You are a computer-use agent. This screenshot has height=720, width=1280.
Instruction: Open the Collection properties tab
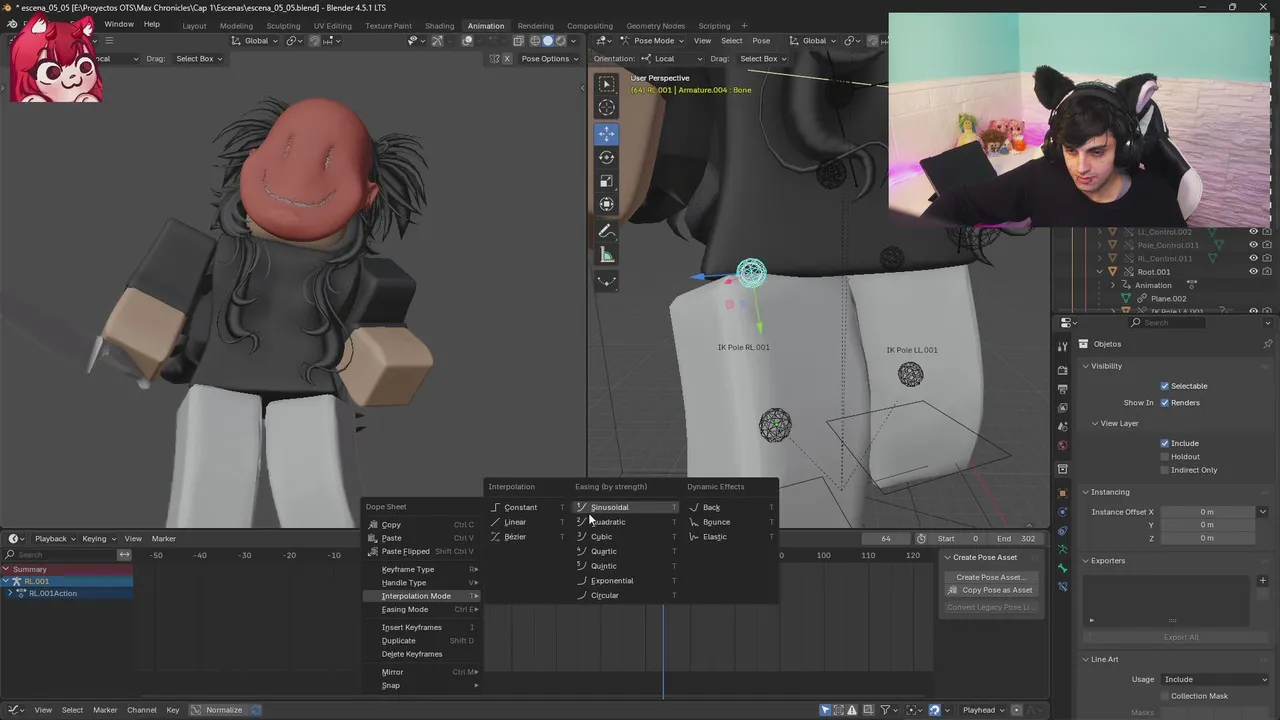point(1062,469)
